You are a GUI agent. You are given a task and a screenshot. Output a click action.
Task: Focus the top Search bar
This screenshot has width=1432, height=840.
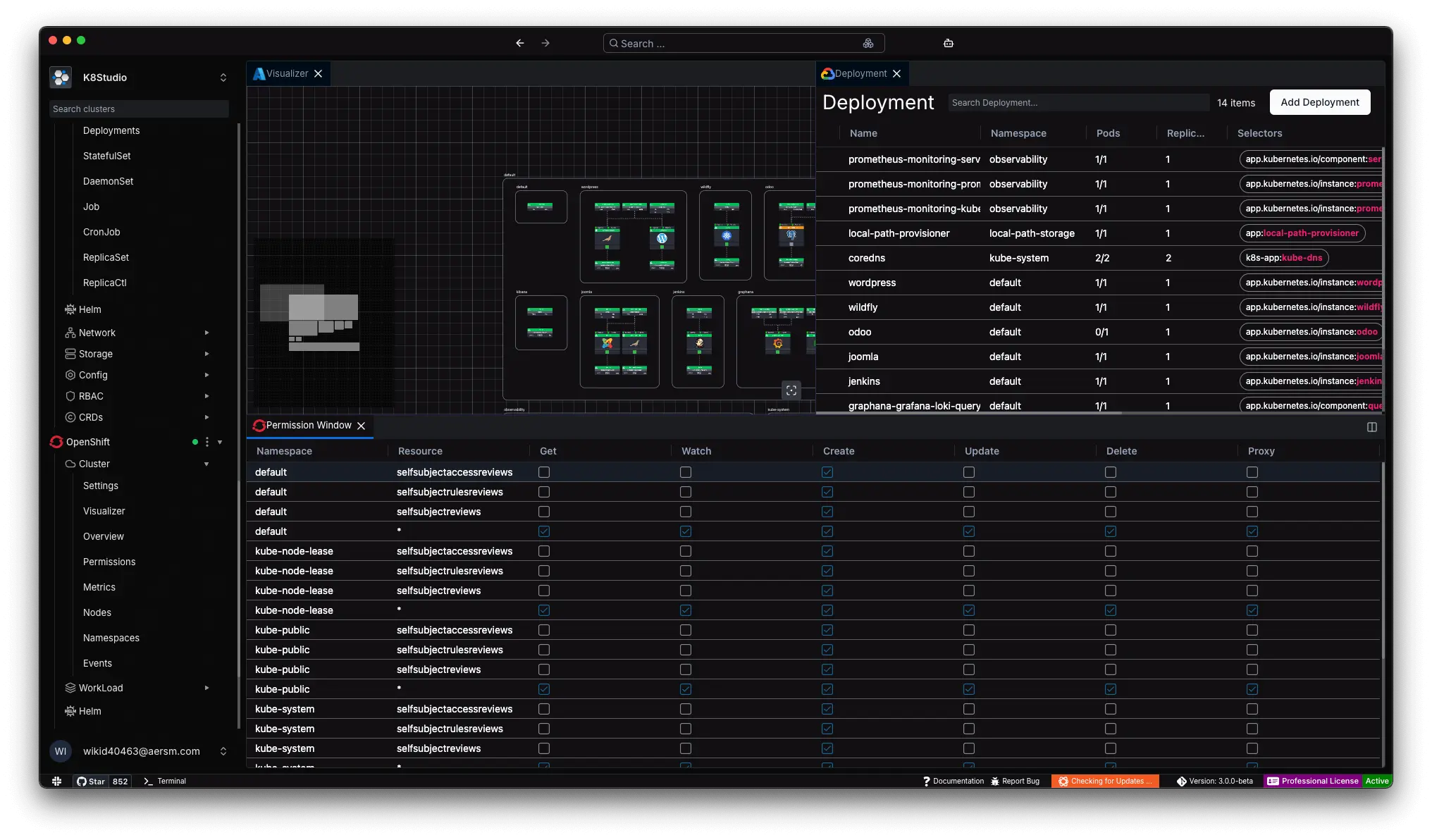point(743,43)
